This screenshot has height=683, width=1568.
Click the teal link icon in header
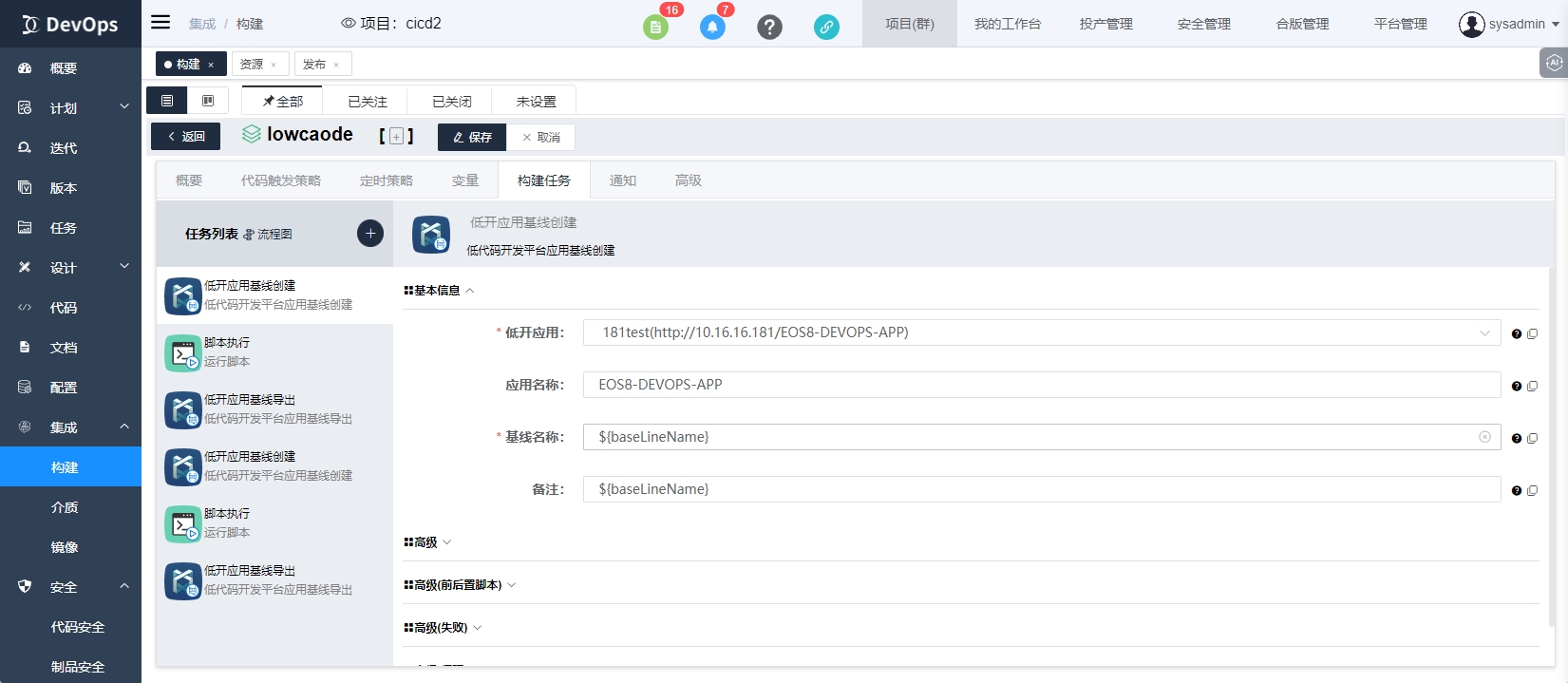tap(826, 27)
